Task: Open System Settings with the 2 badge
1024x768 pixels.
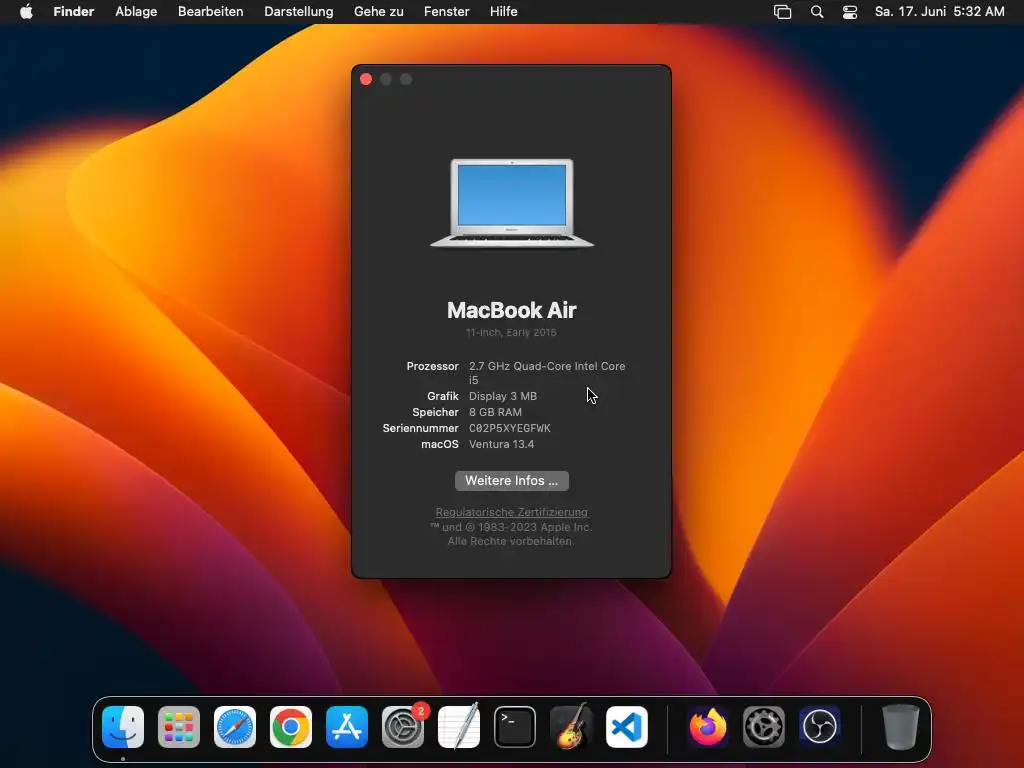Action: pos(403,727)
